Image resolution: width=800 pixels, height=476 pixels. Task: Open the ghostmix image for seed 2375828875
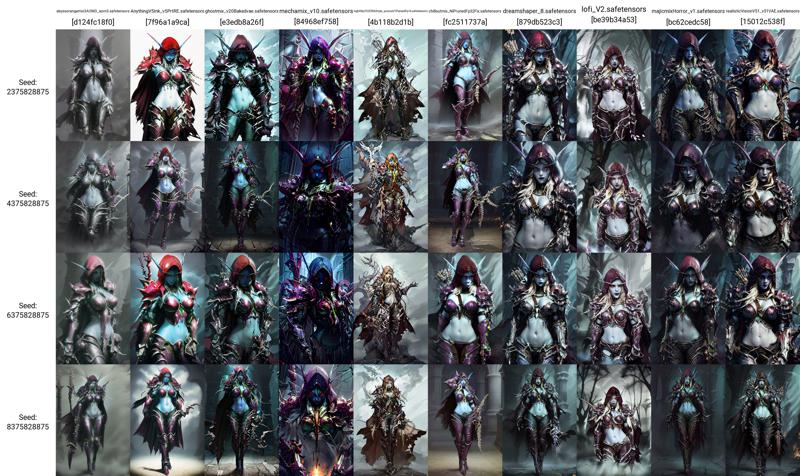coord(242,85)
